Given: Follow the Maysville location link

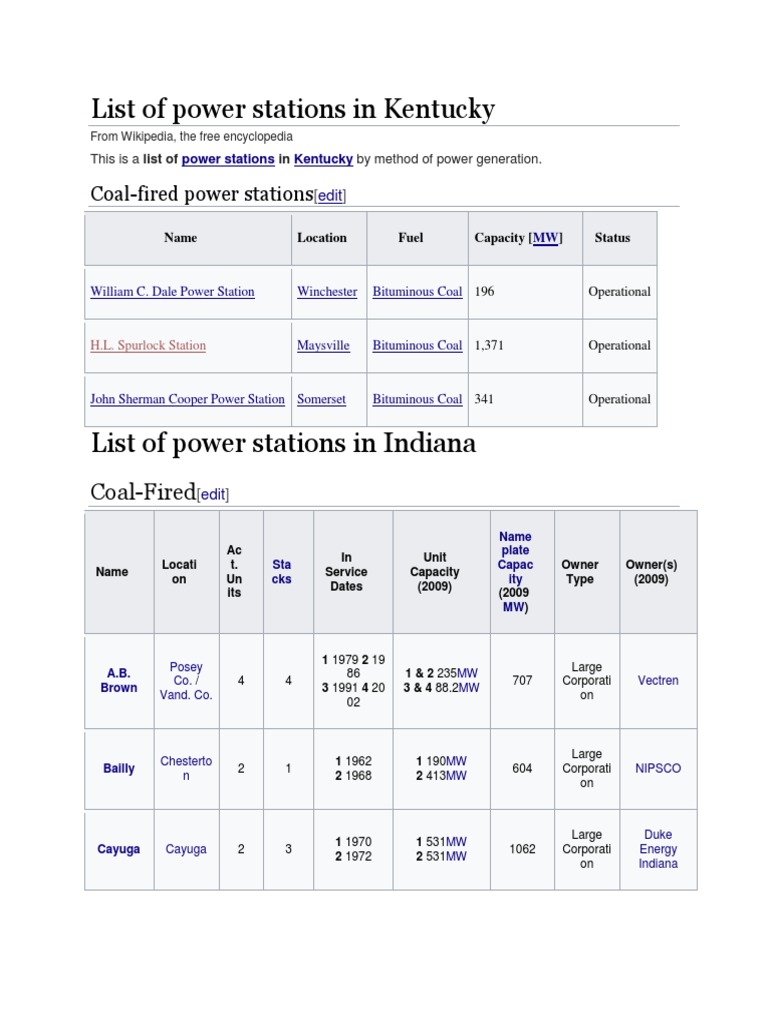Looking at the screenshot, I should click(323, 345).
